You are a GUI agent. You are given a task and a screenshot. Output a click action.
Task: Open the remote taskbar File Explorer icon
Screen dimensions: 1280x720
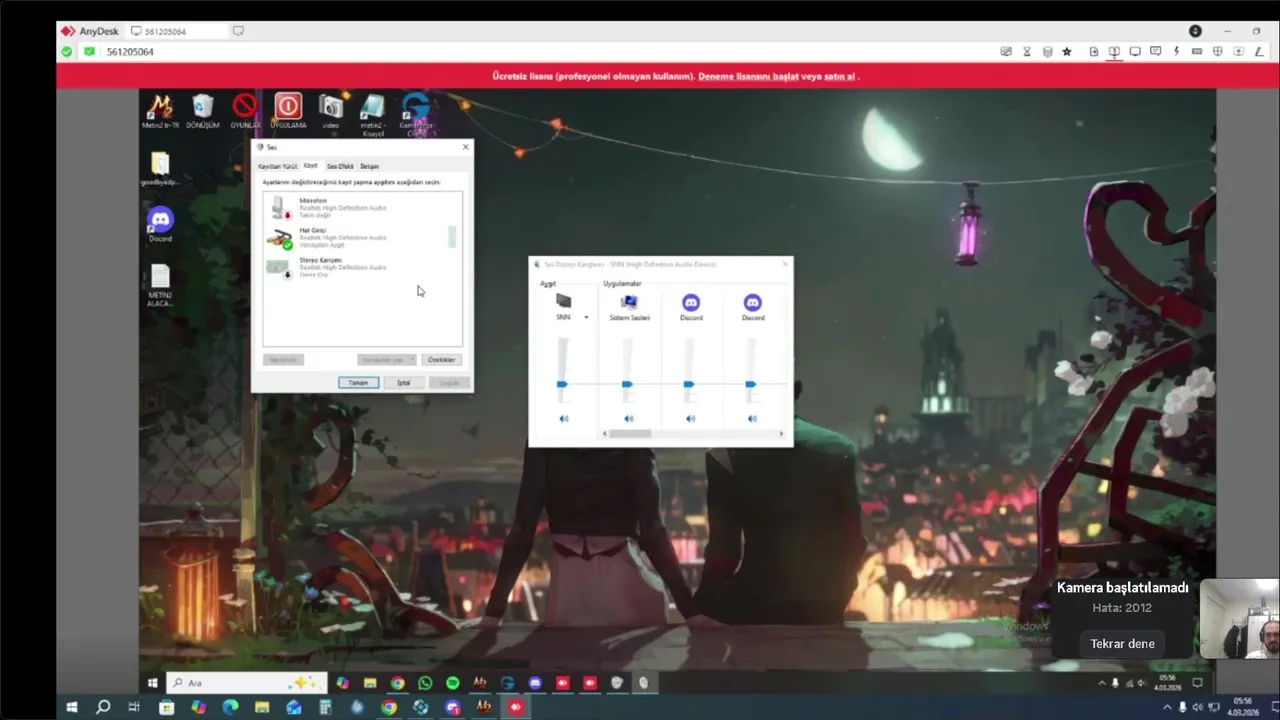[370, 683]
